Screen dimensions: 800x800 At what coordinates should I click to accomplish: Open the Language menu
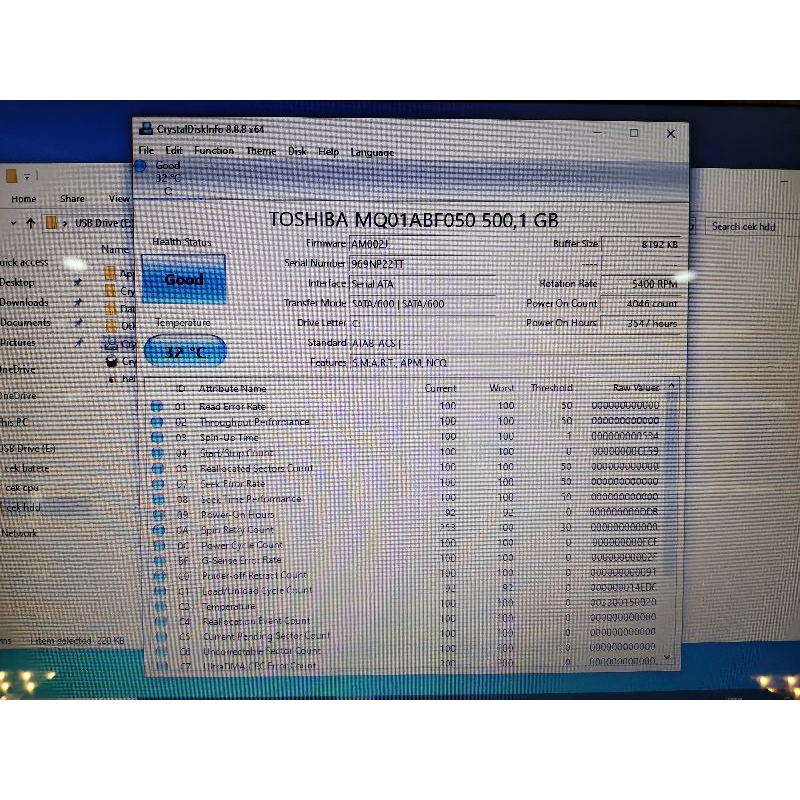click(372, 153)
